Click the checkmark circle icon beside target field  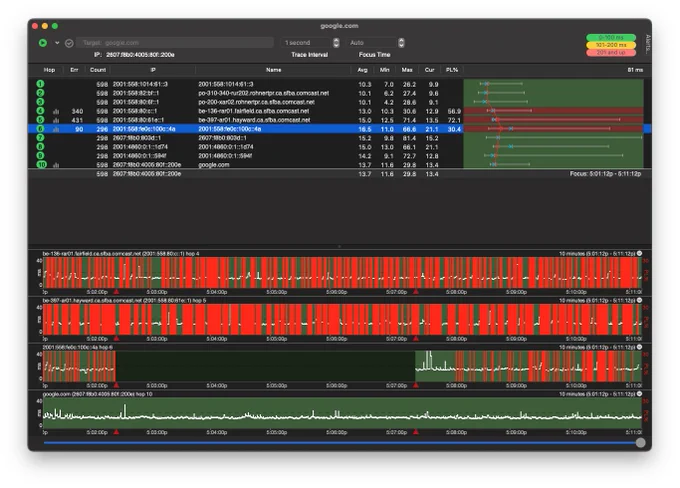click(69, 43)
